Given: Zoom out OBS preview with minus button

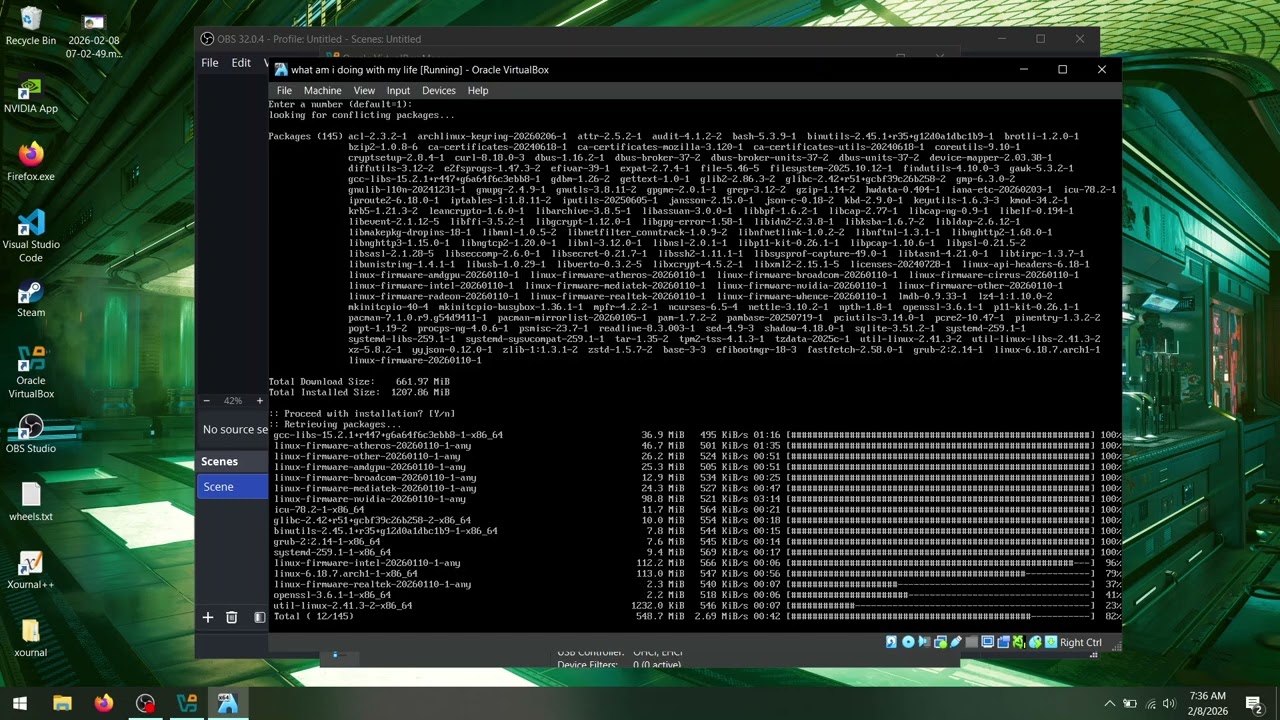Looking at the screenshot, I should 207,401.
